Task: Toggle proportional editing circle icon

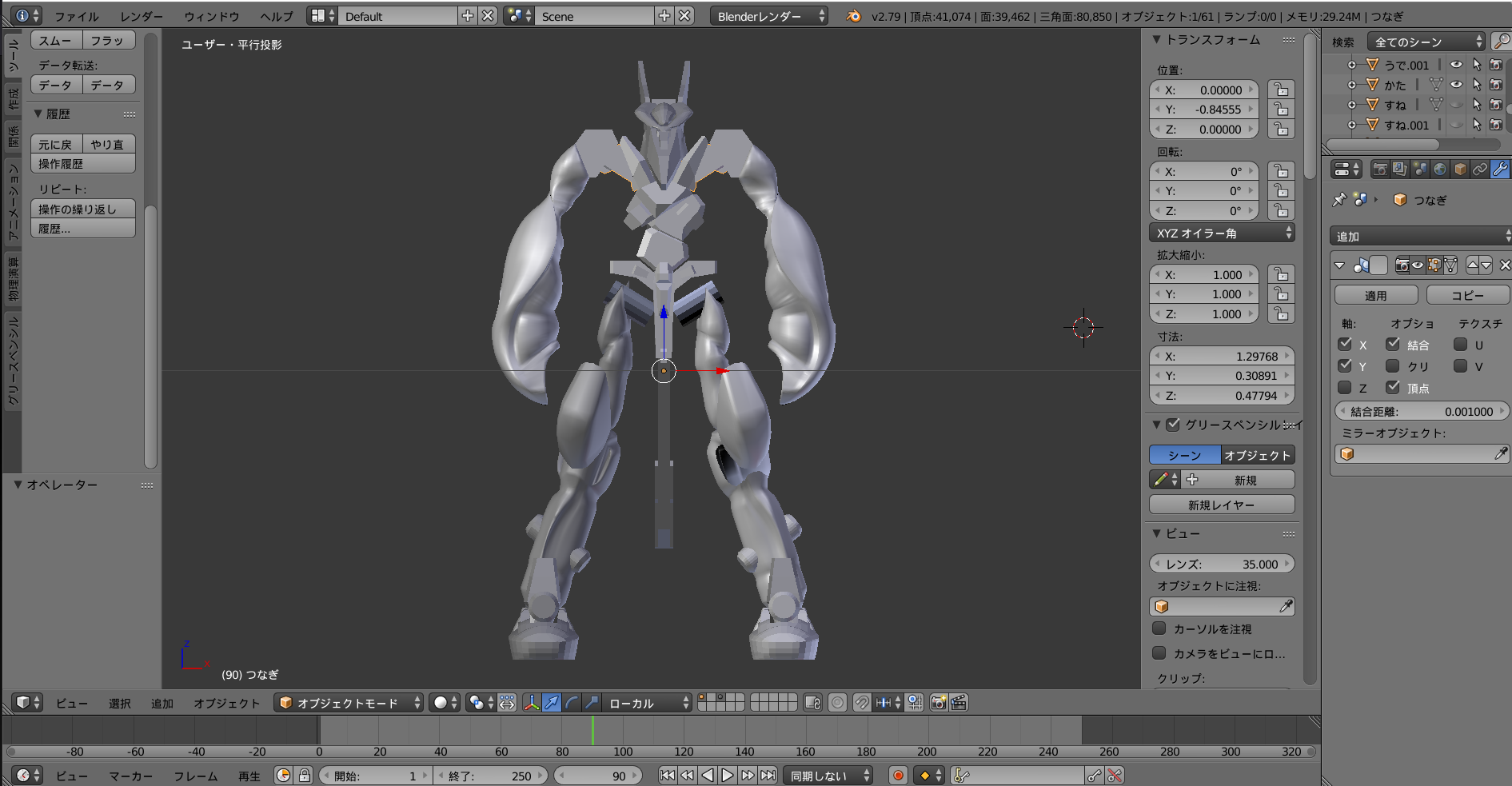Action: pos(837,703)
